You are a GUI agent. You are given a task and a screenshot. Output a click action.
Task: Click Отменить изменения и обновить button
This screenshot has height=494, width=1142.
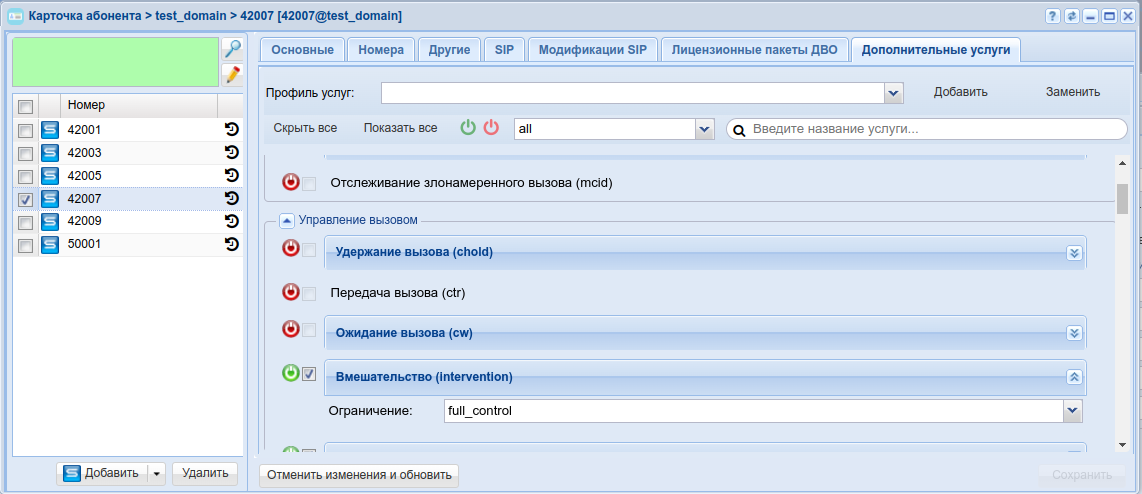[359, 475]
